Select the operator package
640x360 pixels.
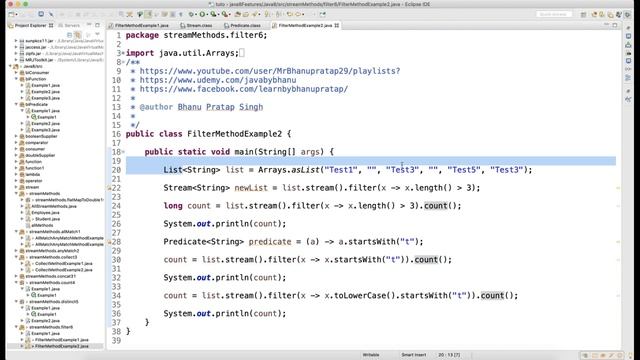coord(30,181)
